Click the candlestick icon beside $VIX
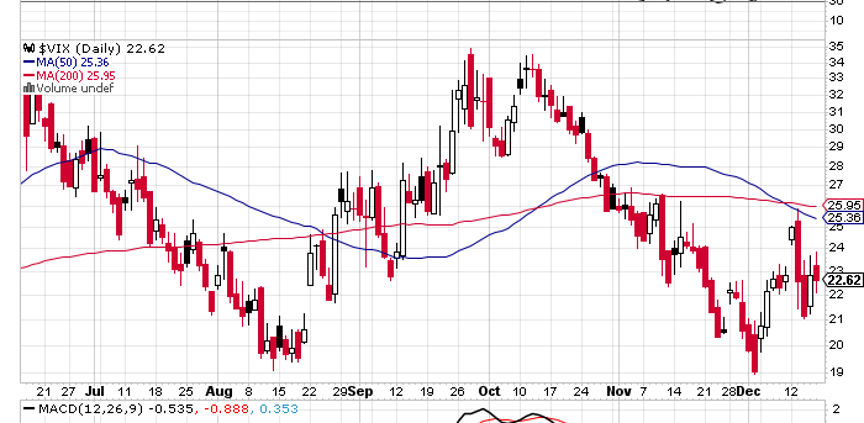Screen dimensions: 864x423 coord(29,47)
